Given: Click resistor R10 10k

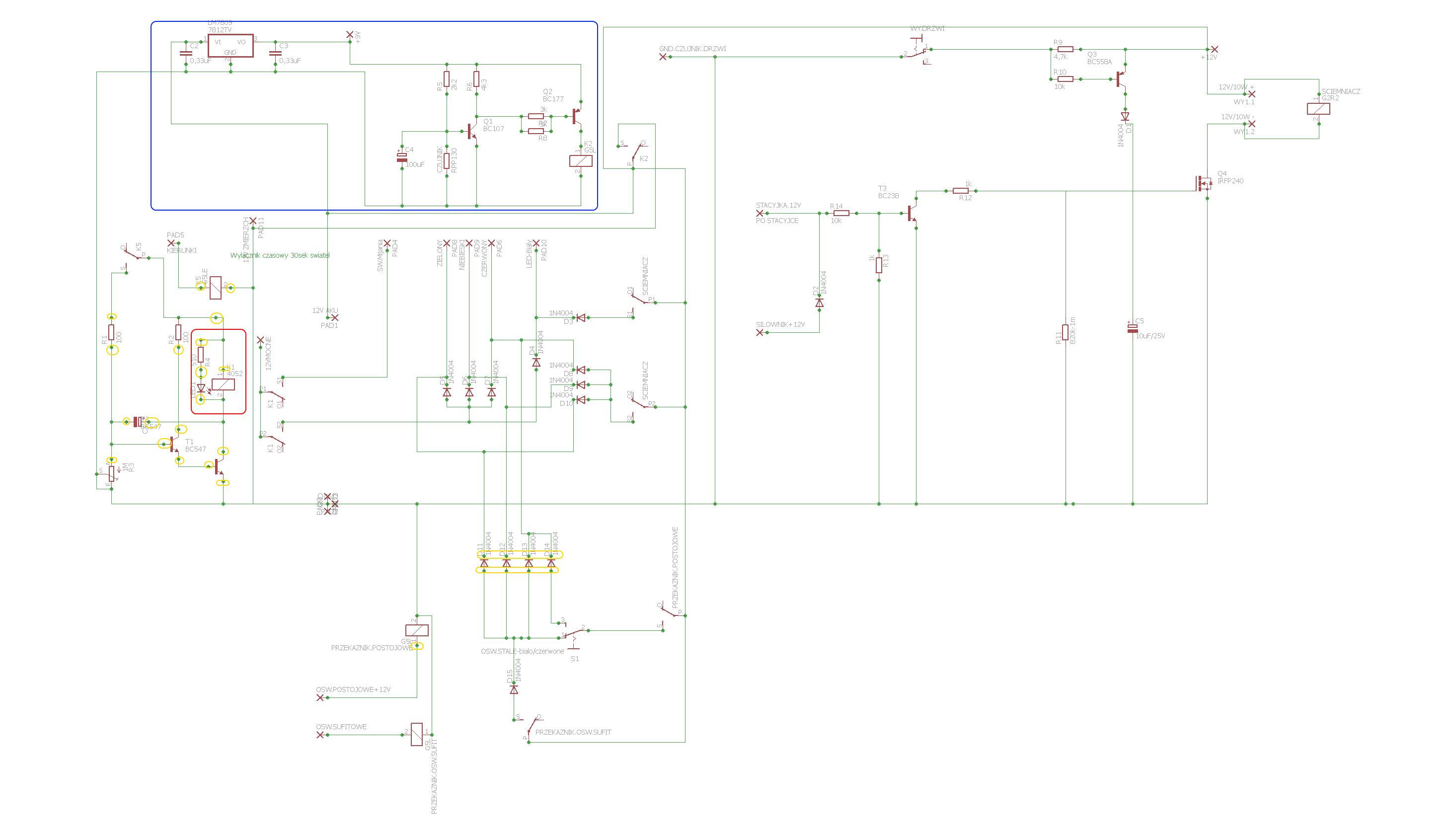Looking at the screenshot, I should pos(1065,79).
